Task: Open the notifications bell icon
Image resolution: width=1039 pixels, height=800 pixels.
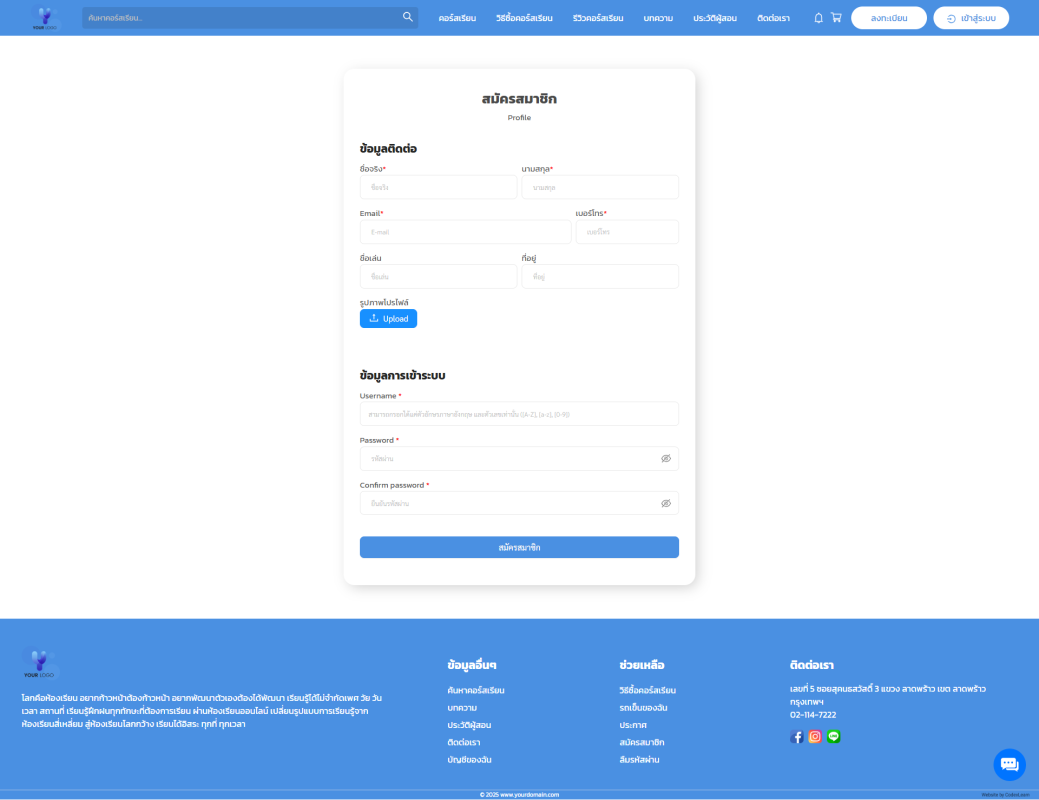Action: (x=819, y=18)
